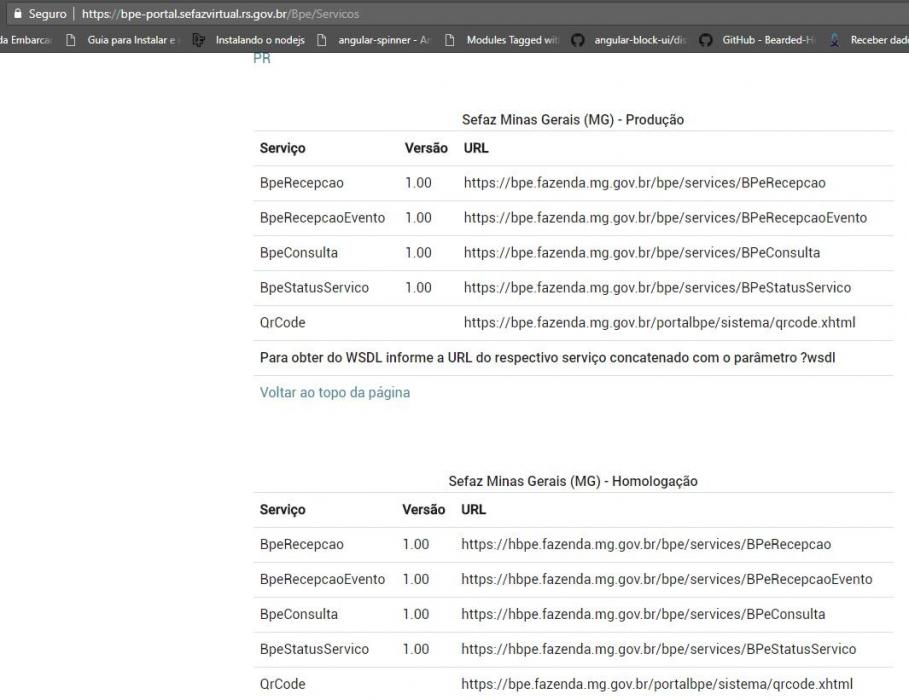This screenshot has width=909, height=700.
Task: Click the icon of 'Instalando o nodejs' bookmark
Action: [199, 40]
